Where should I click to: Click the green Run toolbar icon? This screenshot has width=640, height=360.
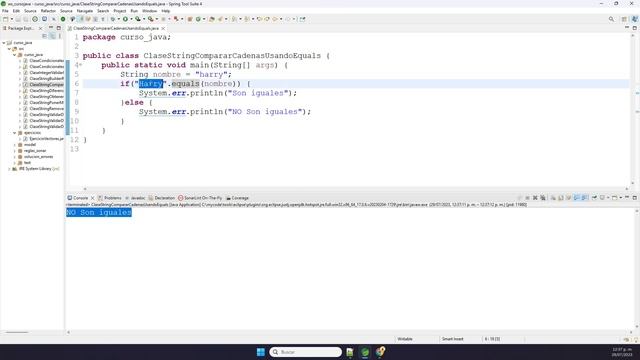[125, 19]
